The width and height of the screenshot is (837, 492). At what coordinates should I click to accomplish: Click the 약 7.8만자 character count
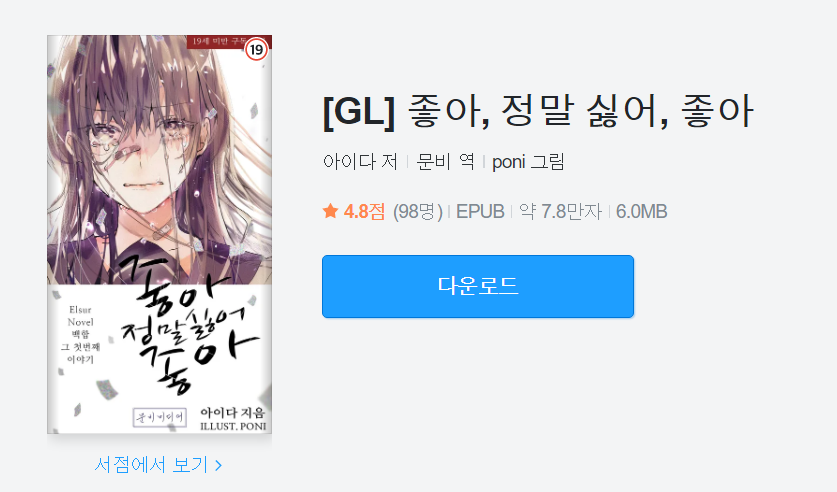[x=560, y=211]
